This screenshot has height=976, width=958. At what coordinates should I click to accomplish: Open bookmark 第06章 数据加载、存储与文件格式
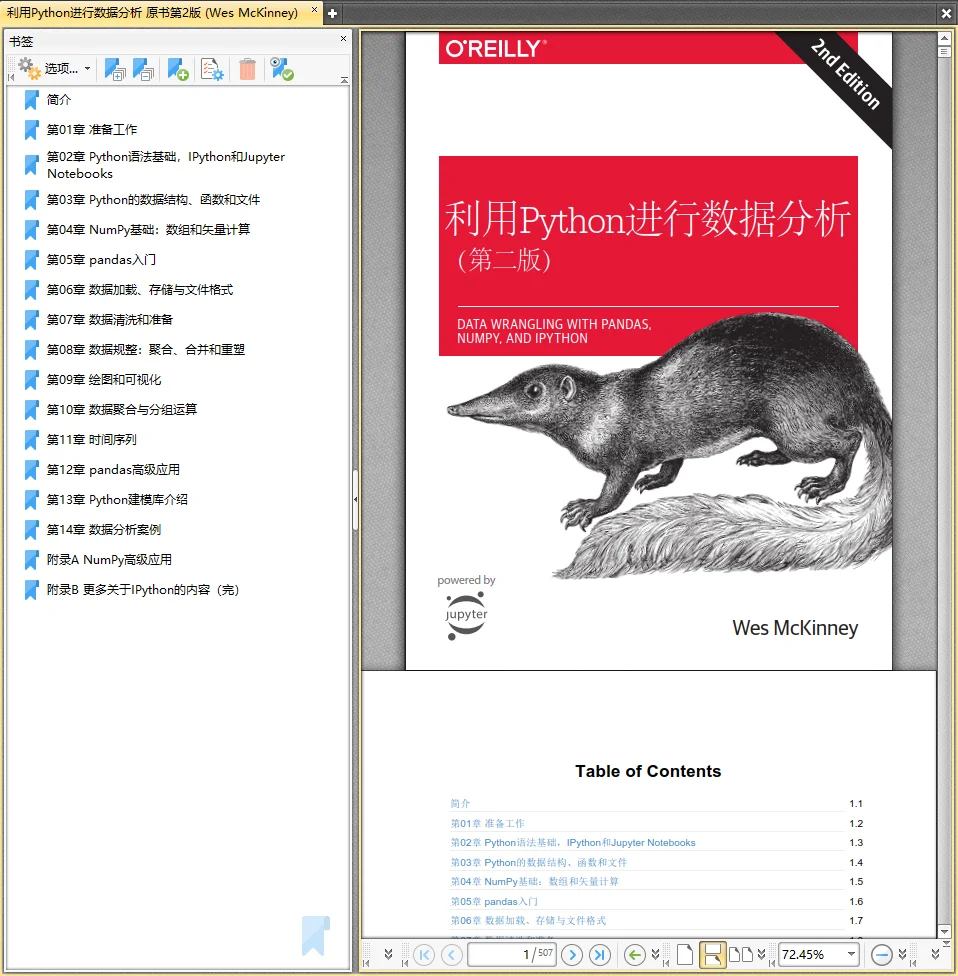tap(140, 289)
